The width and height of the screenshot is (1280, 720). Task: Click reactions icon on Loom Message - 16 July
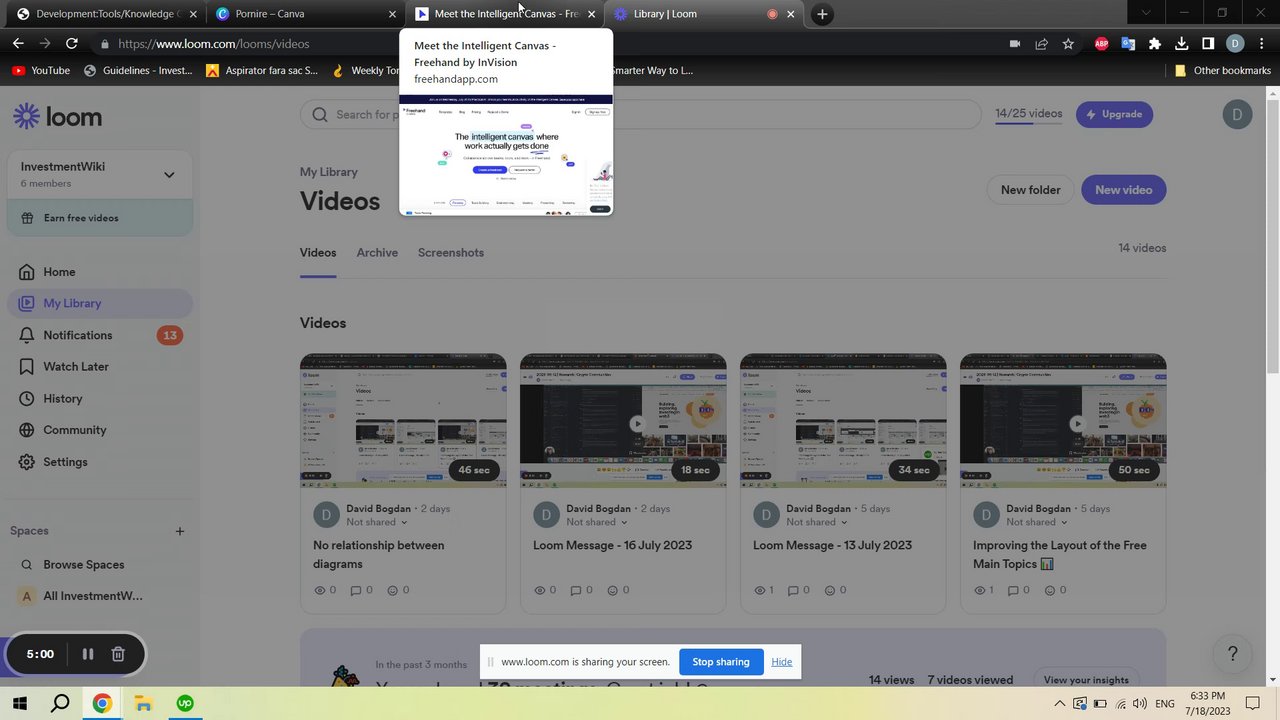tap(612, 590)
